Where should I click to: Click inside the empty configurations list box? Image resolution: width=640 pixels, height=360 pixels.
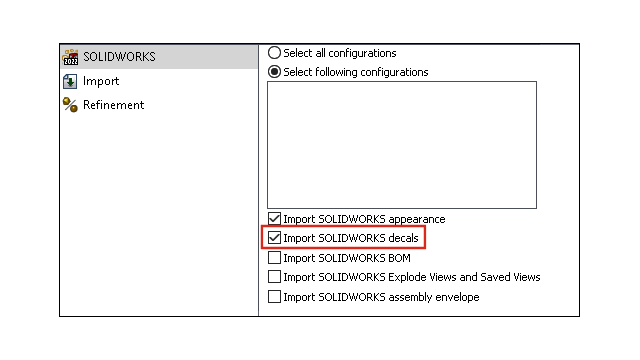402,145
